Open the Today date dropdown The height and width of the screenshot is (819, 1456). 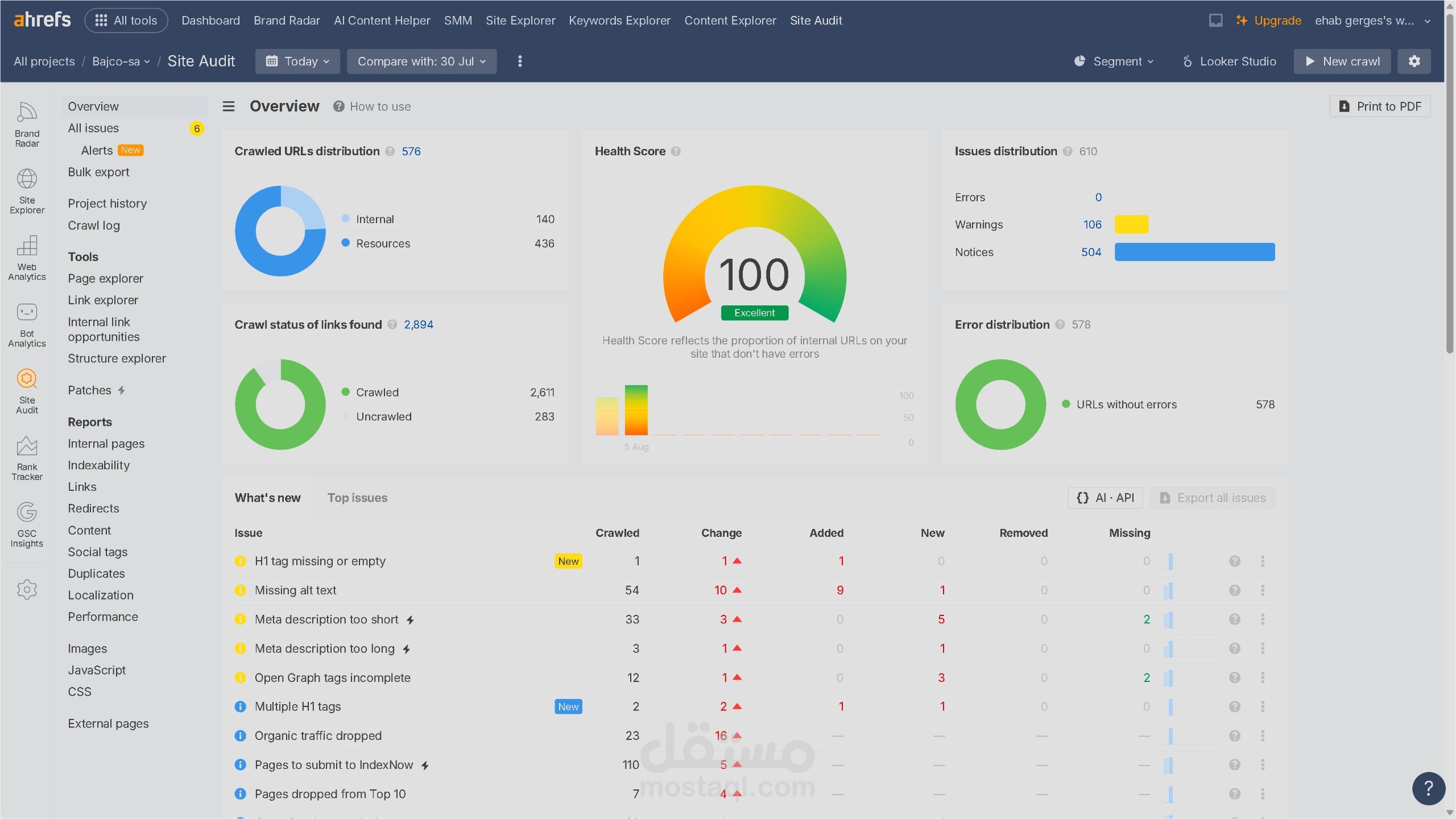[297, 61]
